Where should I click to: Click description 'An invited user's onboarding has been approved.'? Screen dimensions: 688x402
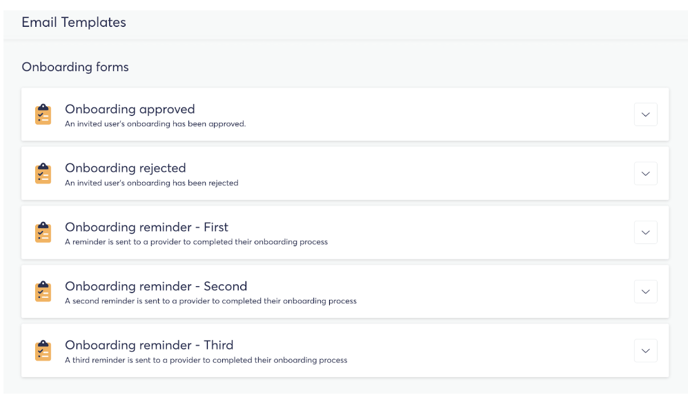pos(155,124)
